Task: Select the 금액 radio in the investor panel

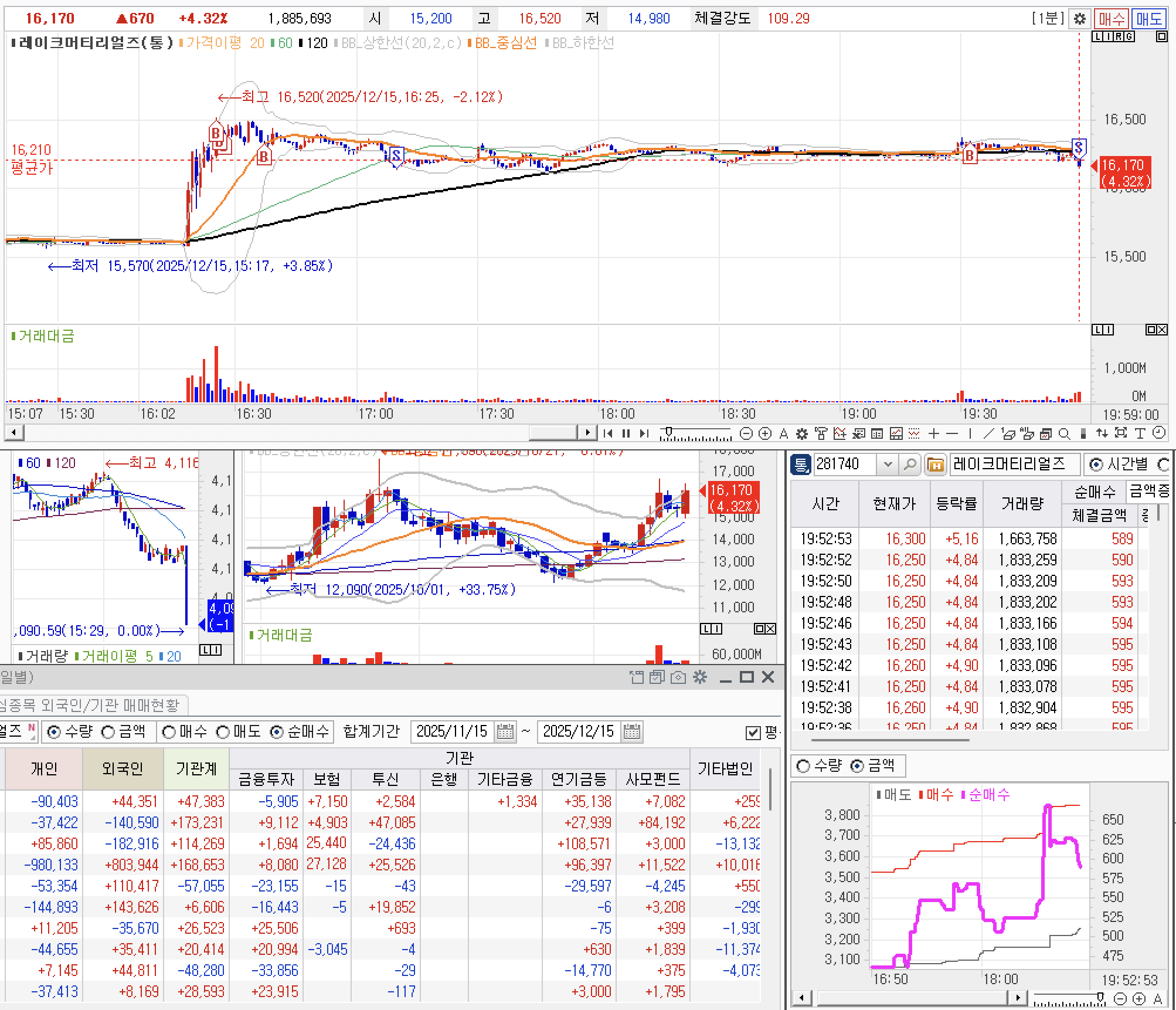Action: click(108, 732)
